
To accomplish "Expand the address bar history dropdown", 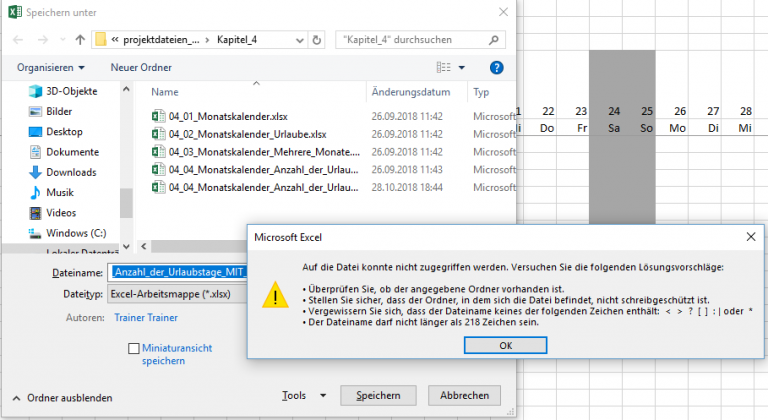I will click(300, 40).
